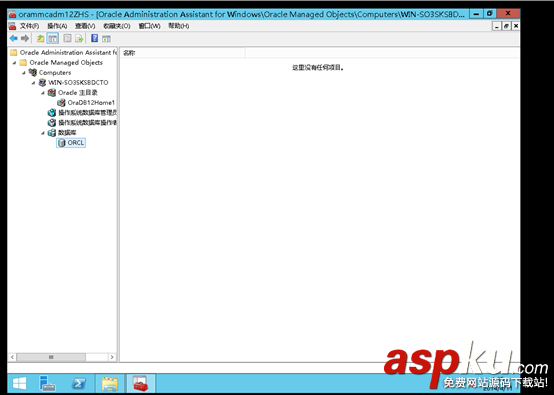The width and height of the screenshot is (554, 395).
Task: Select the 数据库 tree node
Action: pos(62,132)
